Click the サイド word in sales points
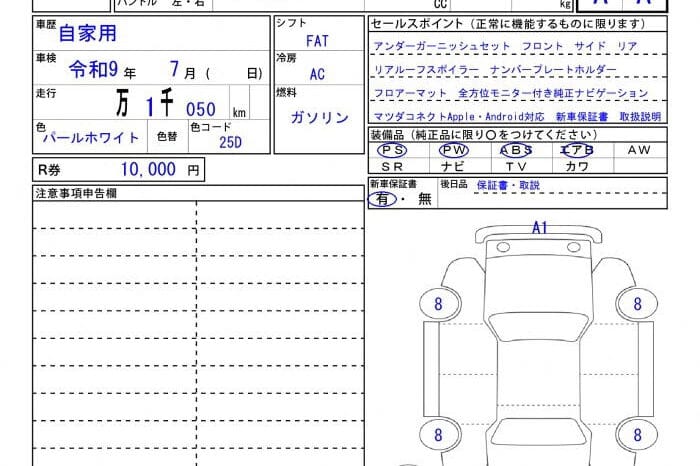The height and width of the screenshot is (466, 700). 590,46
